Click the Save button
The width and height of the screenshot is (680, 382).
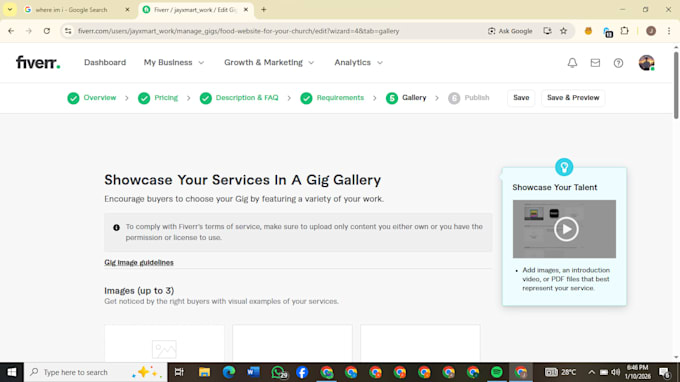pyautogui.click(x=521, y=98)
